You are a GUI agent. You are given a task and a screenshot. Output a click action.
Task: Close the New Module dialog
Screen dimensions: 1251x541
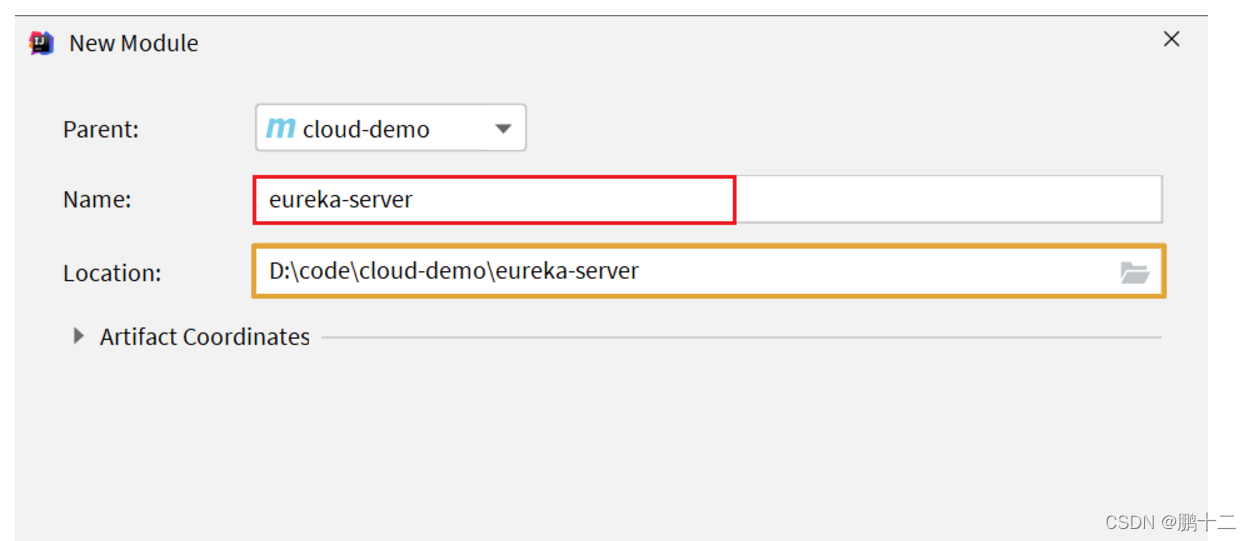(x=1171, y=39)
